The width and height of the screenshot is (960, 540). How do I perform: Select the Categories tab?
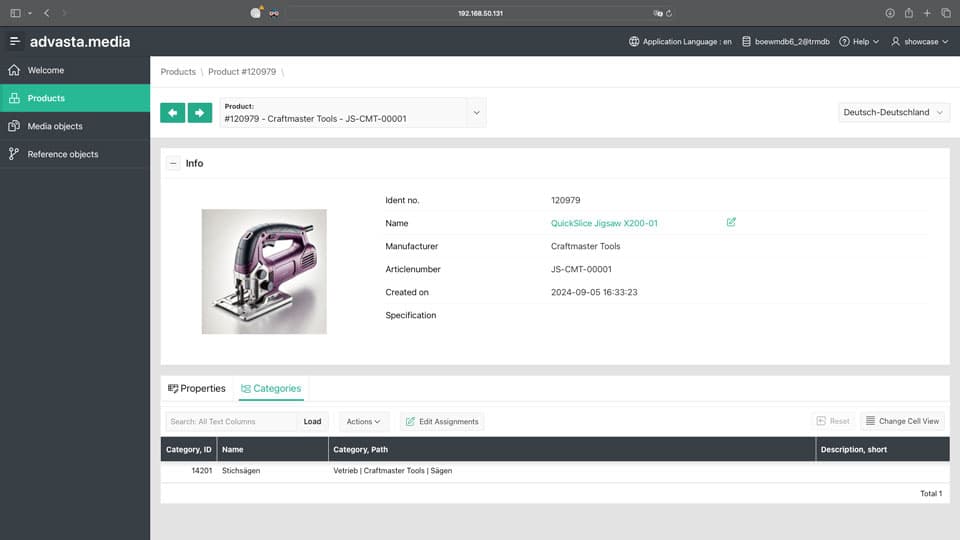(x=271, y=388)
